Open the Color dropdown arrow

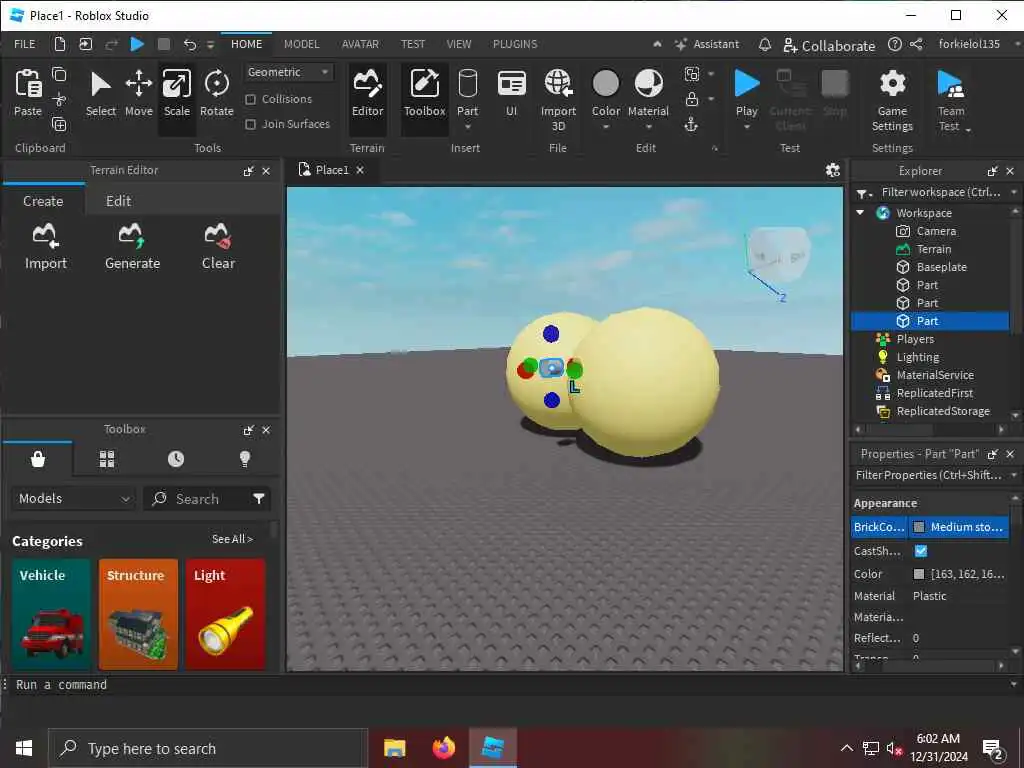[606, 127]
